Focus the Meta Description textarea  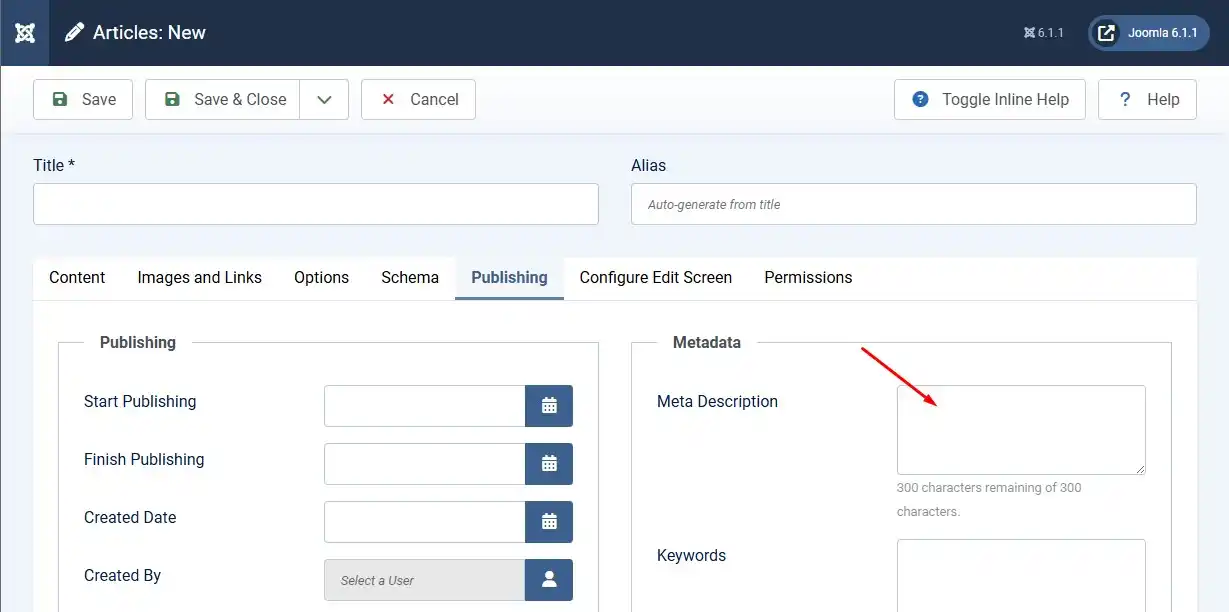(1021, 430)
